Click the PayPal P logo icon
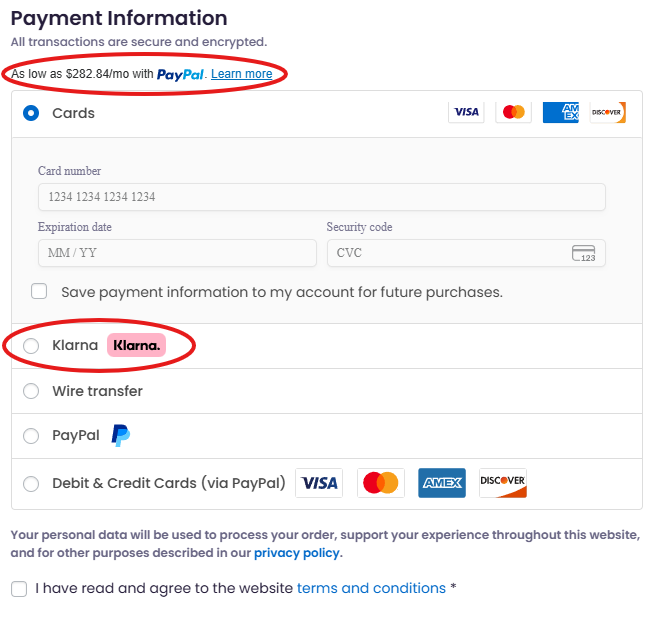The image size is (650, 618). [121, 436]
